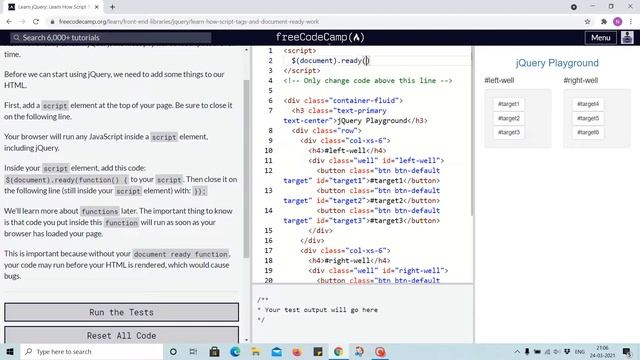Click the #left-well heading in preview

[x=499, y=80]
